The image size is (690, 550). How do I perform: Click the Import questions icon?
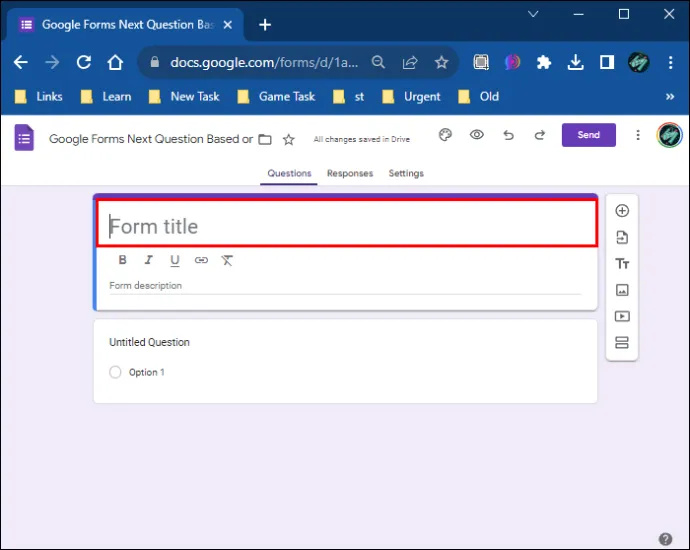(622, 237)
